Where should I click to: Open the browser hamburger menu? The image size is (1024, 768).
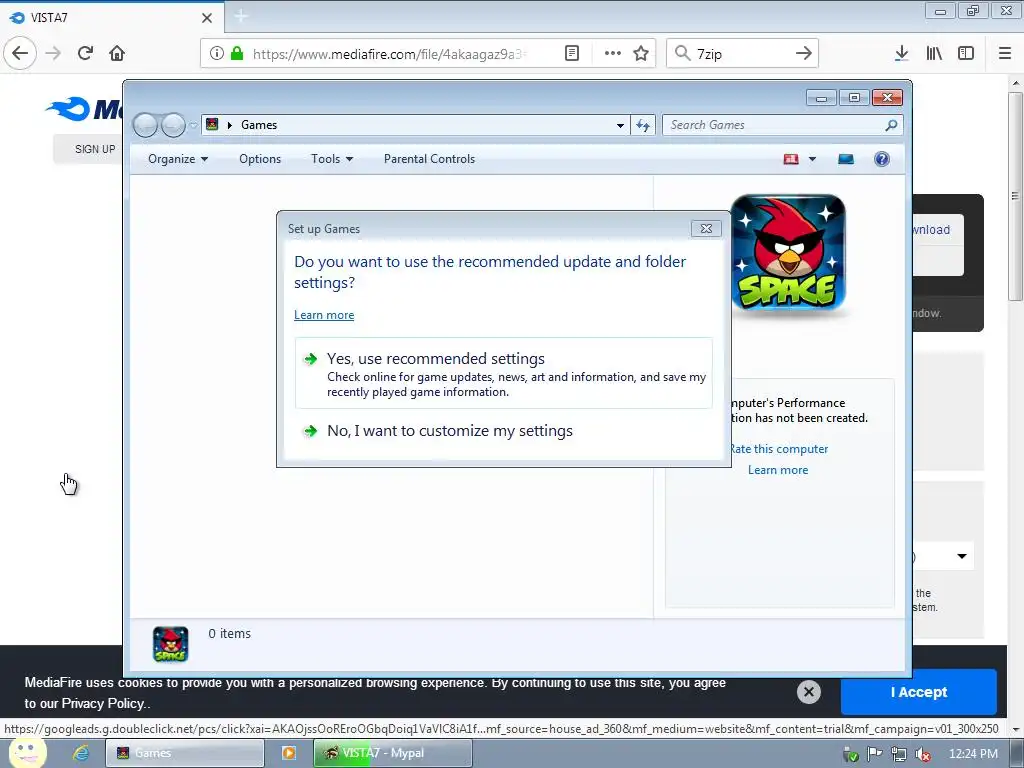click(1005, 54)
